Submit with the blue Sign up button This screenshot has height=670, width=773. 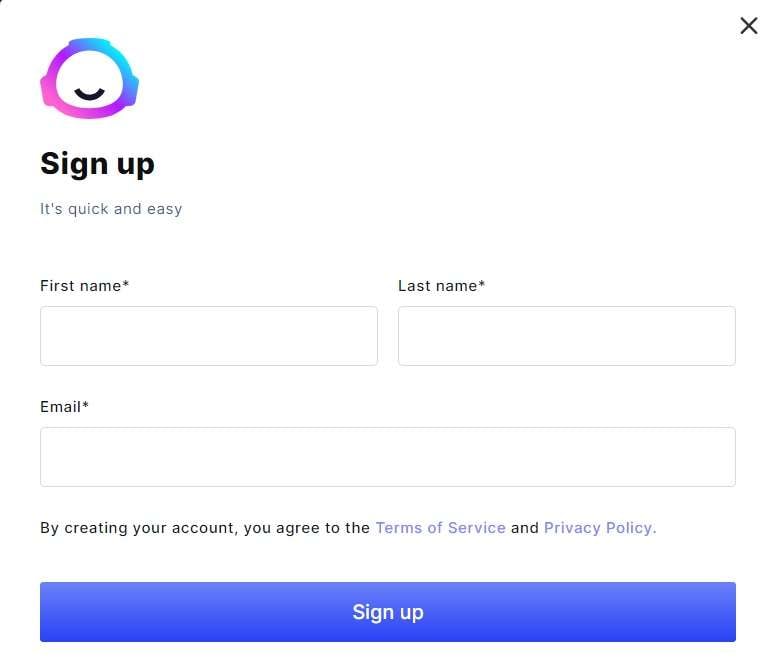[387, 612]
